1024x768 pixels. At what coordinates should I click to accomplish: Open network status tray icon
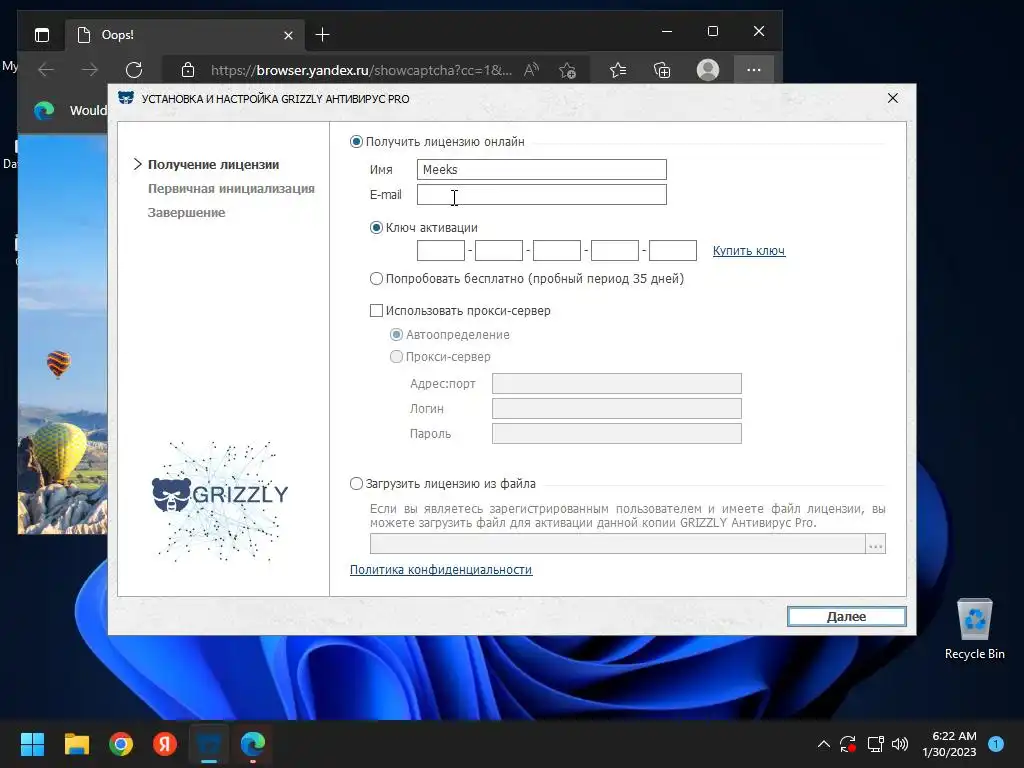tap(875, 744)
